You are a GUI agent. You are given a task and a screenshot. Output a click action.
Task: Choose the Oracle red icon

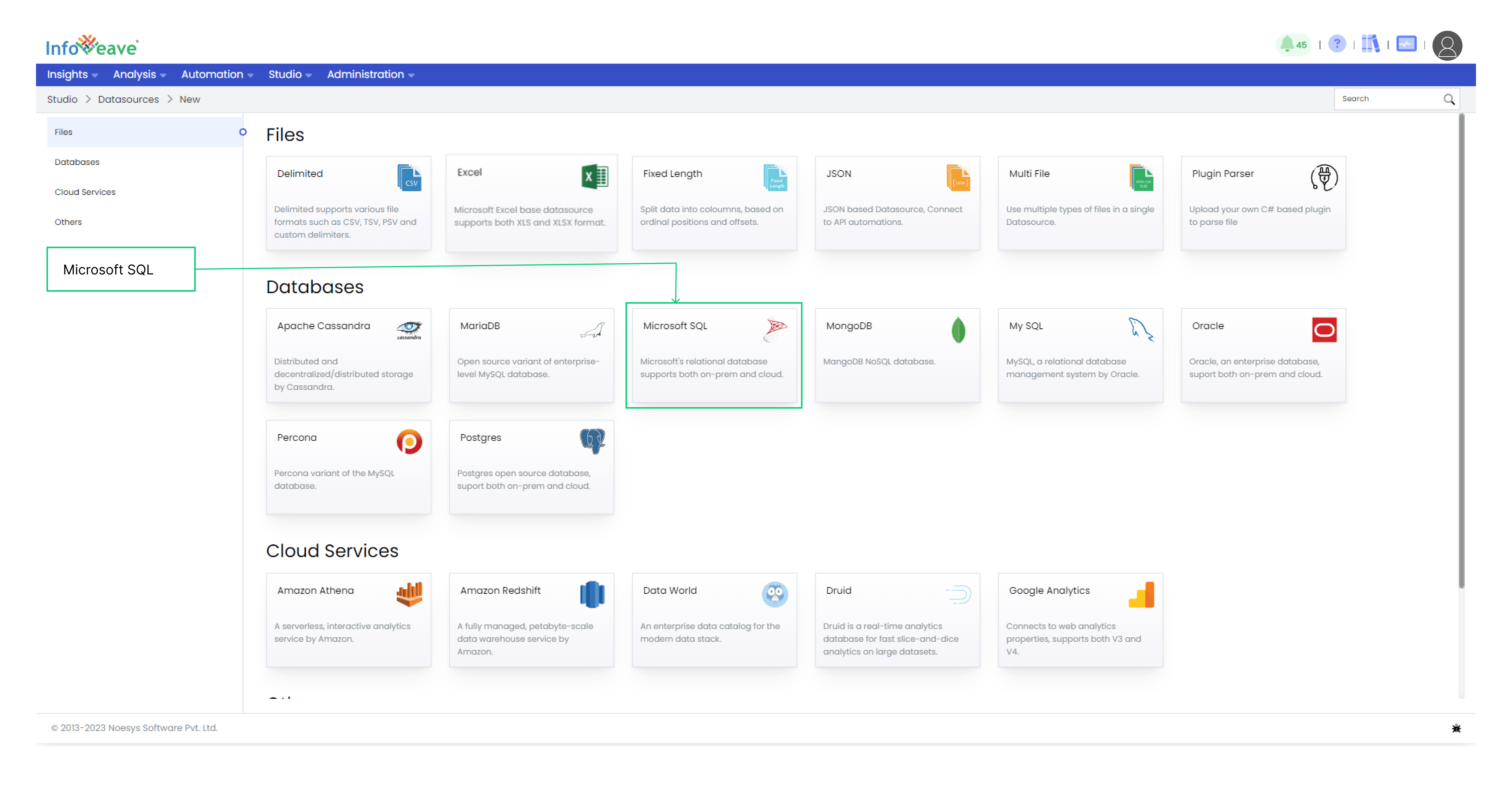point(1324,330)
